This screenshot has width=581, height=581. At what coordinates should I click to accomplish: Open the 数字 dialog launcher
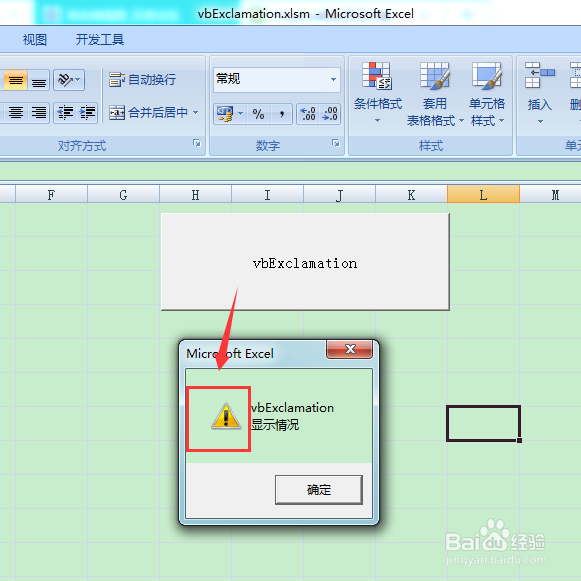(336, 143)
